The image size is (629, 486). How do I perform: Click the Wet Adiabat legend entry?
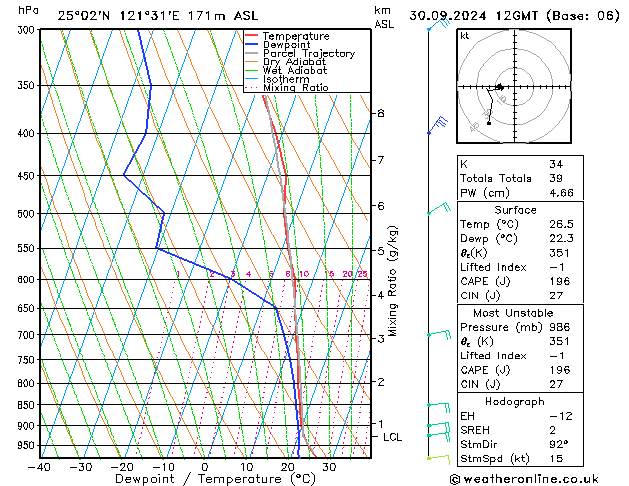pyautogui.click(x=296, y=71)
